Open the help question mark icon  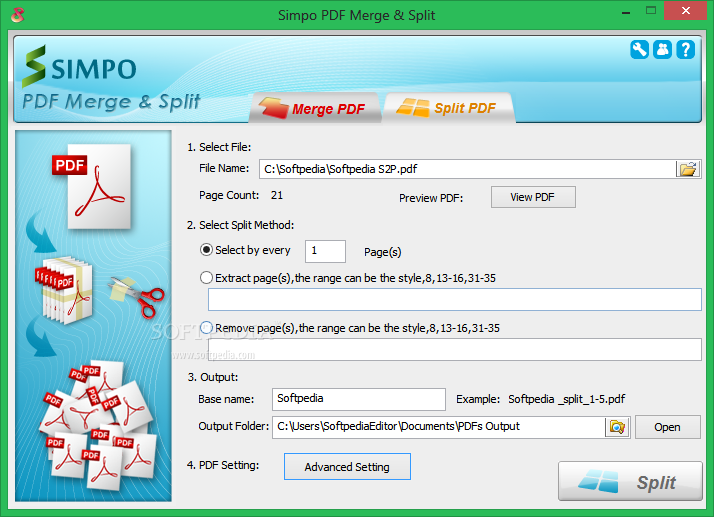click(x=685, y=49)
